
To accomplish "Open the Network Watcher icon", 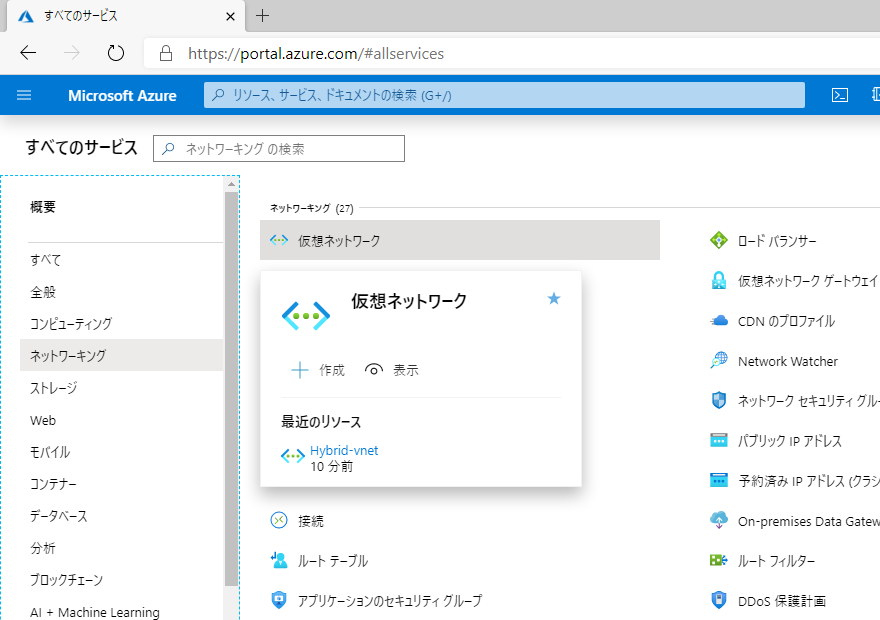I will [x=718, y=360].
